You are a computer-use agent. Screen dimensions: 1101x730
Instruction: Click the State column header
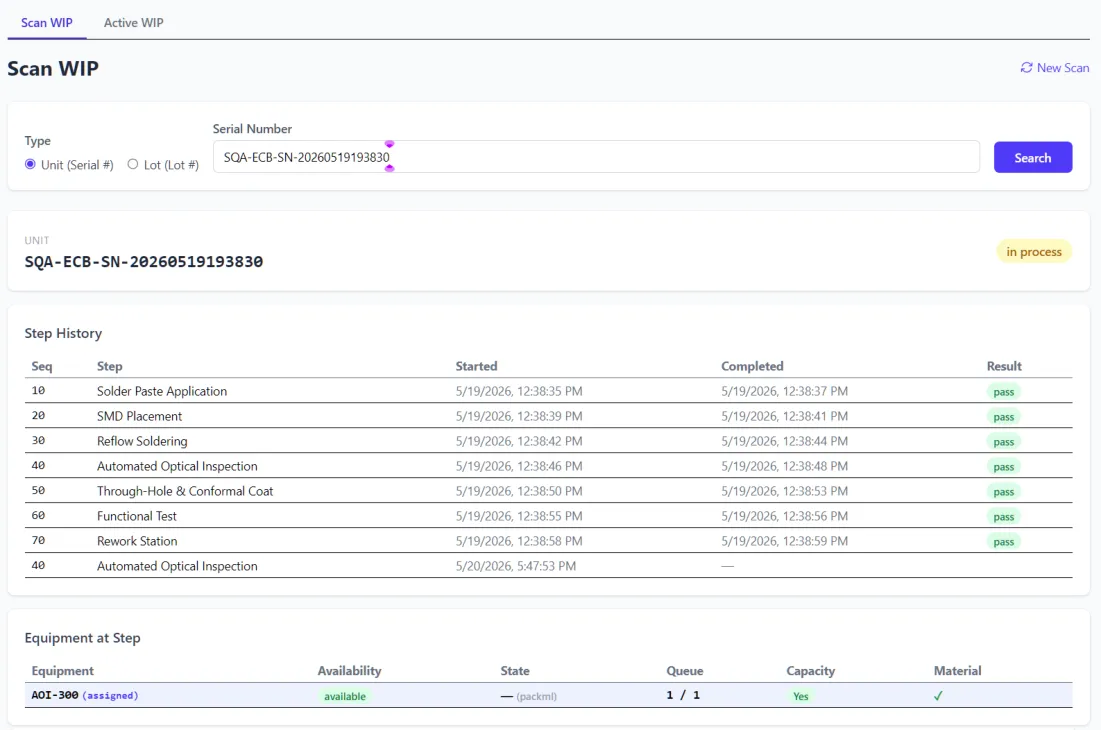pyautogui.click(x=515, y=670)
